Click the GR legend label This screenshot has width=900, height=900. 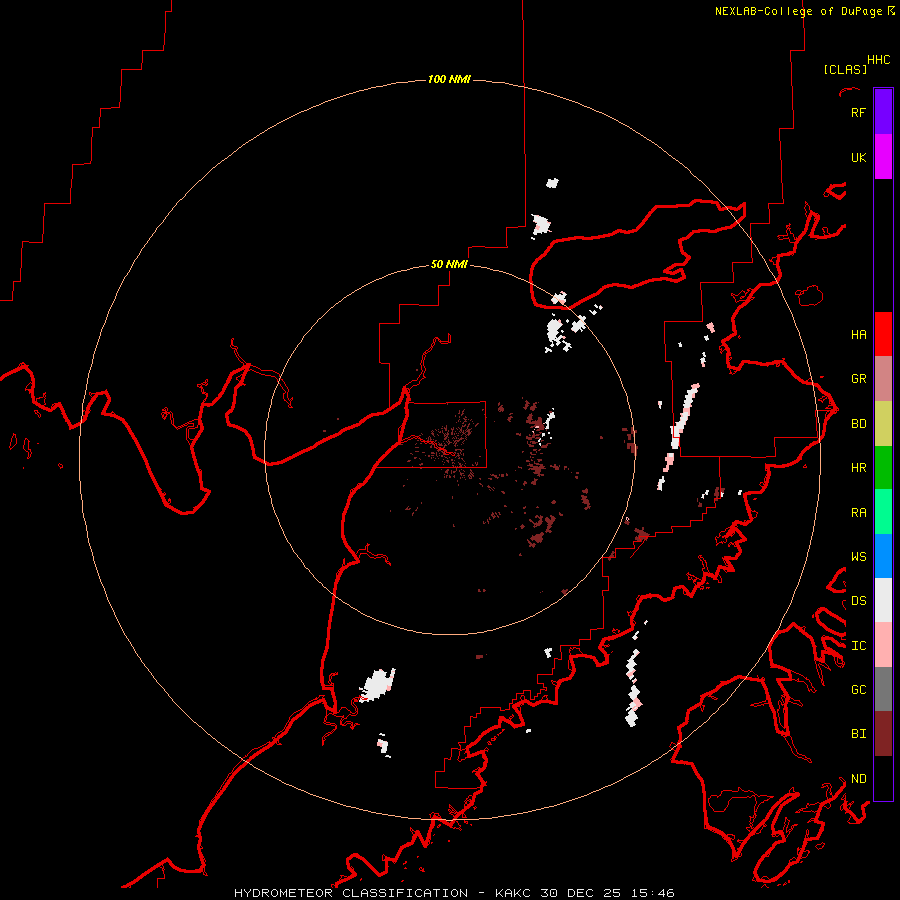pos(858,379)
